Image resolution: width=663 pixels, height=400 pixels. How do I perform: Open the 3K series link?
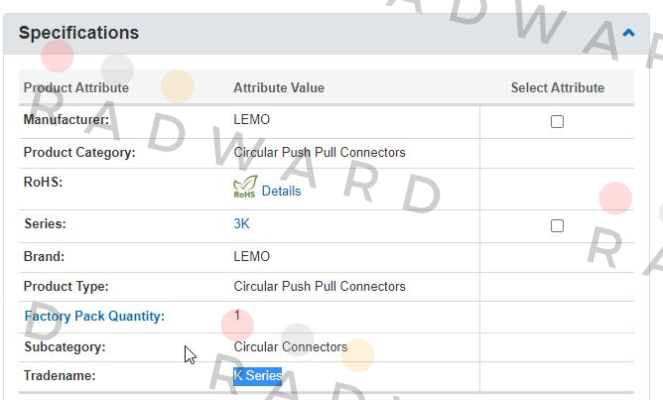pyautogui.click(x=241, y=225)
